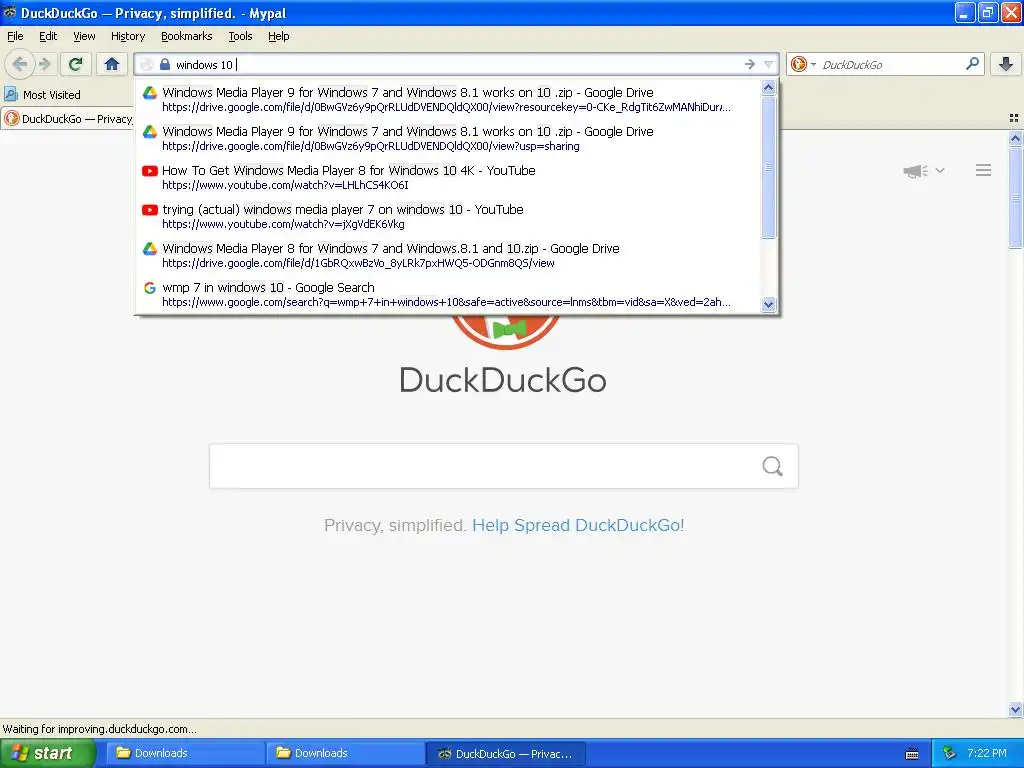
Task: Open the File menu
Action: pyautogui.click(x=15, y=36)
